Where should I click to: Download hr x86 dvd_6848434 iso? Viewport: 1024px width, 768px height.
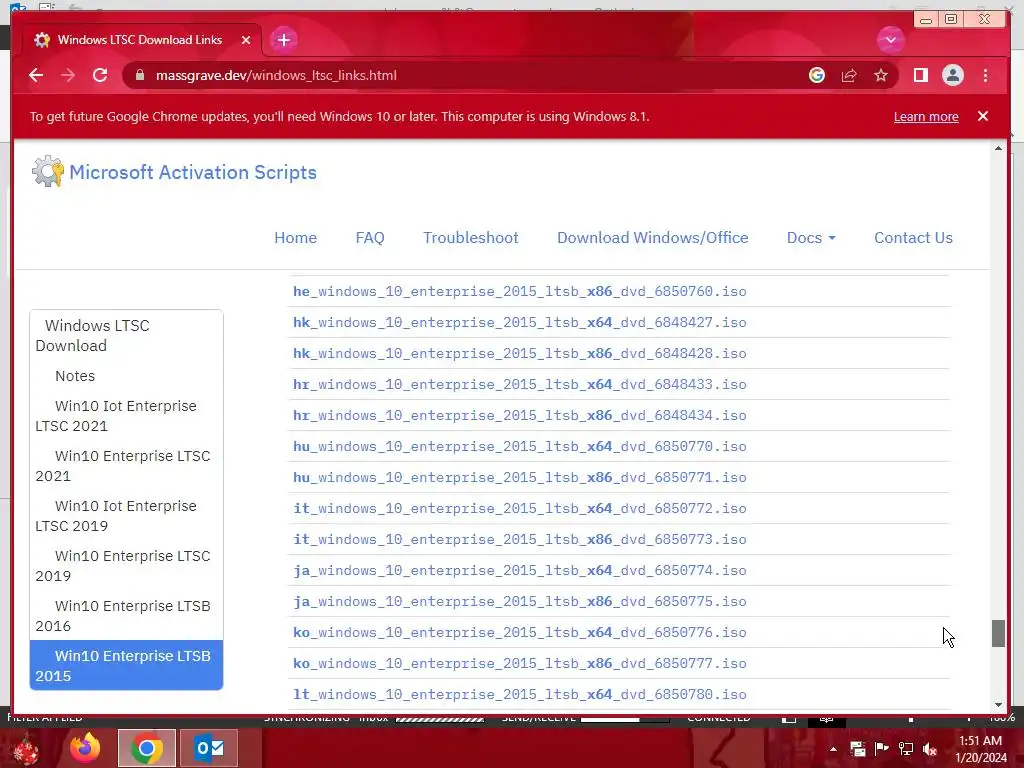[520, 415]
